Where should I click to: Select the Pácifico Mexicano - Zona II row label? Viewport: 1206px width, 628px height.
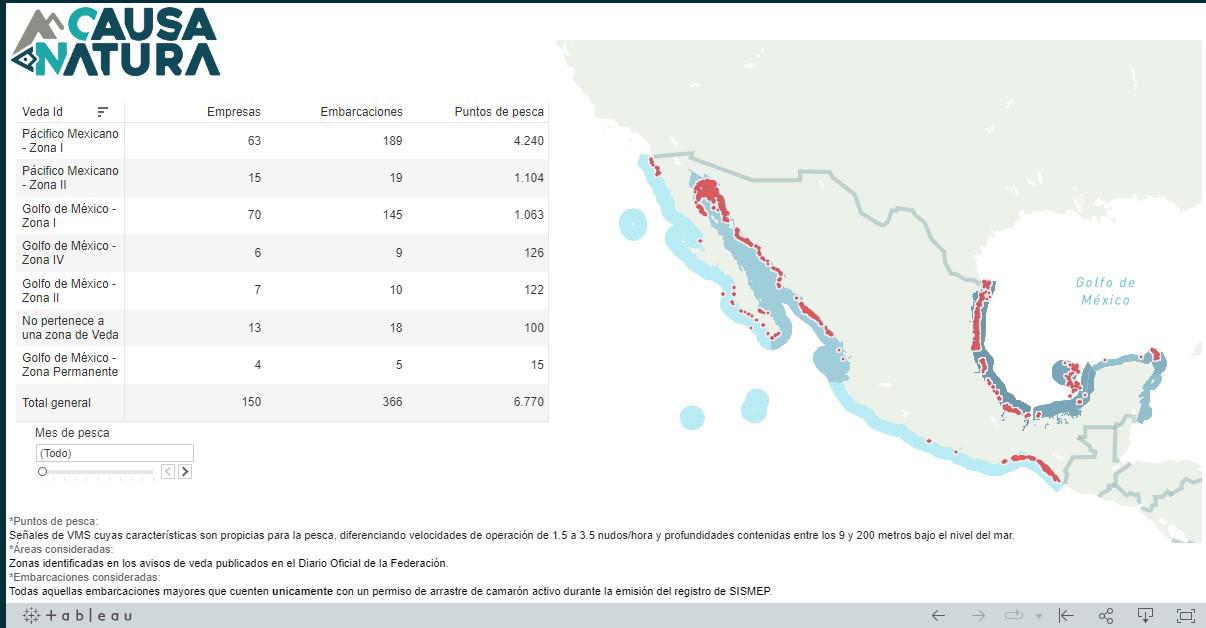(70, 178)
